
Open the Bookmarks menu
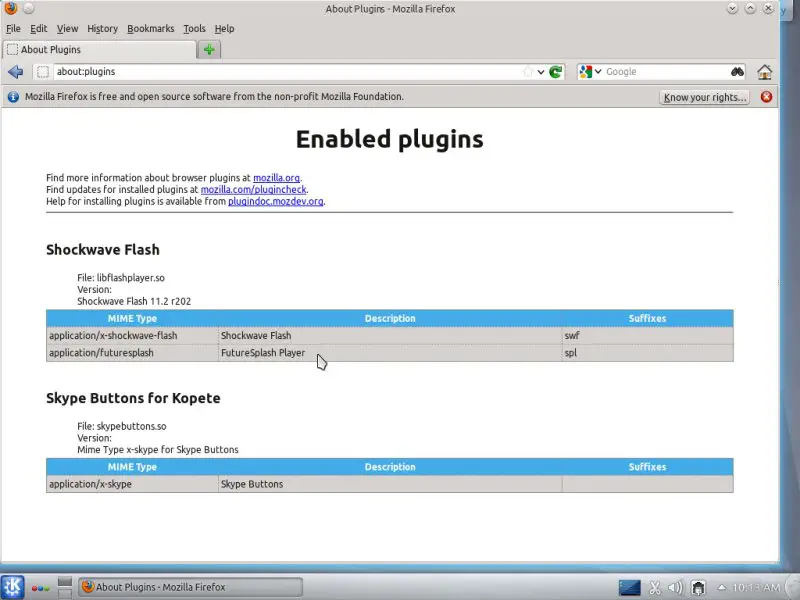click(x=151, y=29)
